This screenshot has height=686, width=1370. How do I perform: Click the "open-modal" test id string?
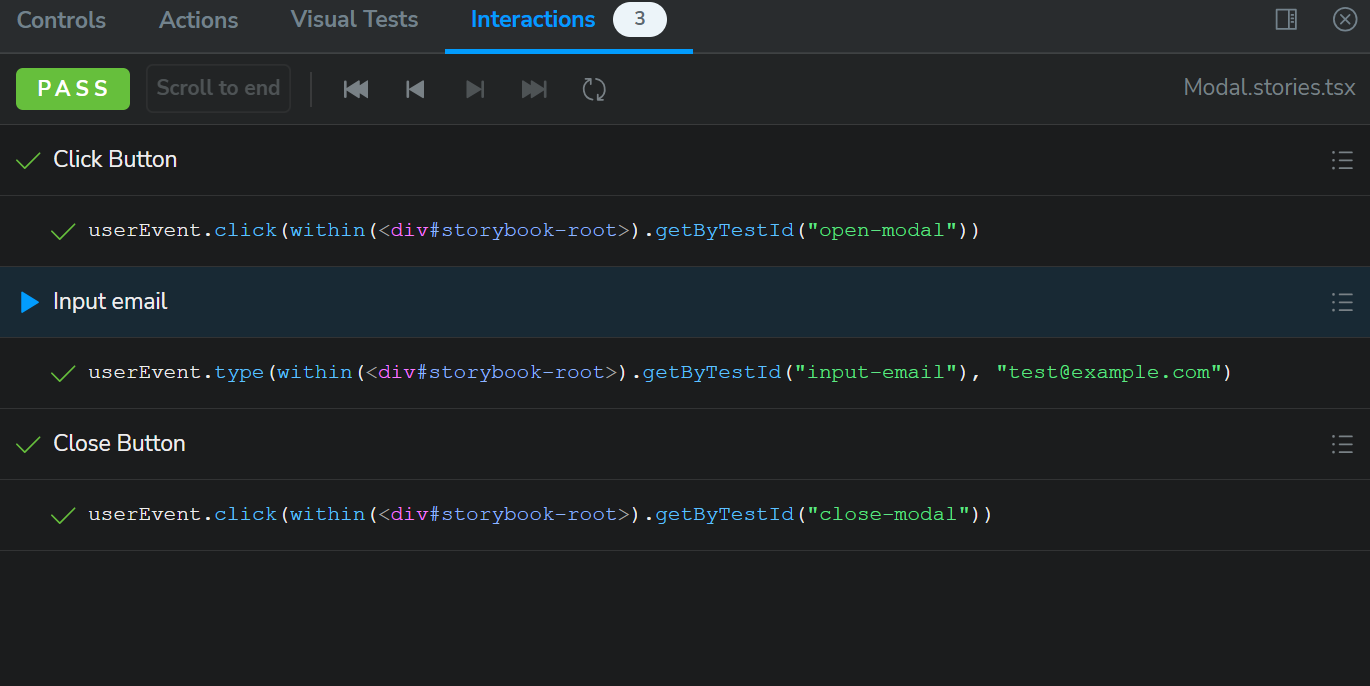882,230
